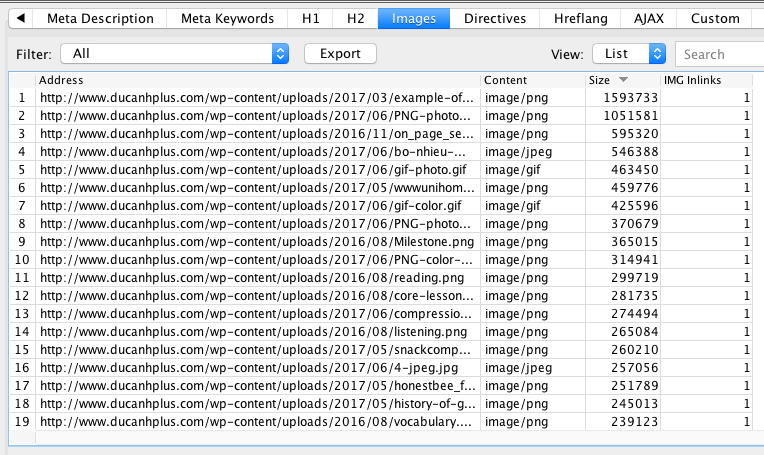The height and width of the screenshot is (455, 764).
Task: Go to the AJAX tab
Action: click(654, 18)
